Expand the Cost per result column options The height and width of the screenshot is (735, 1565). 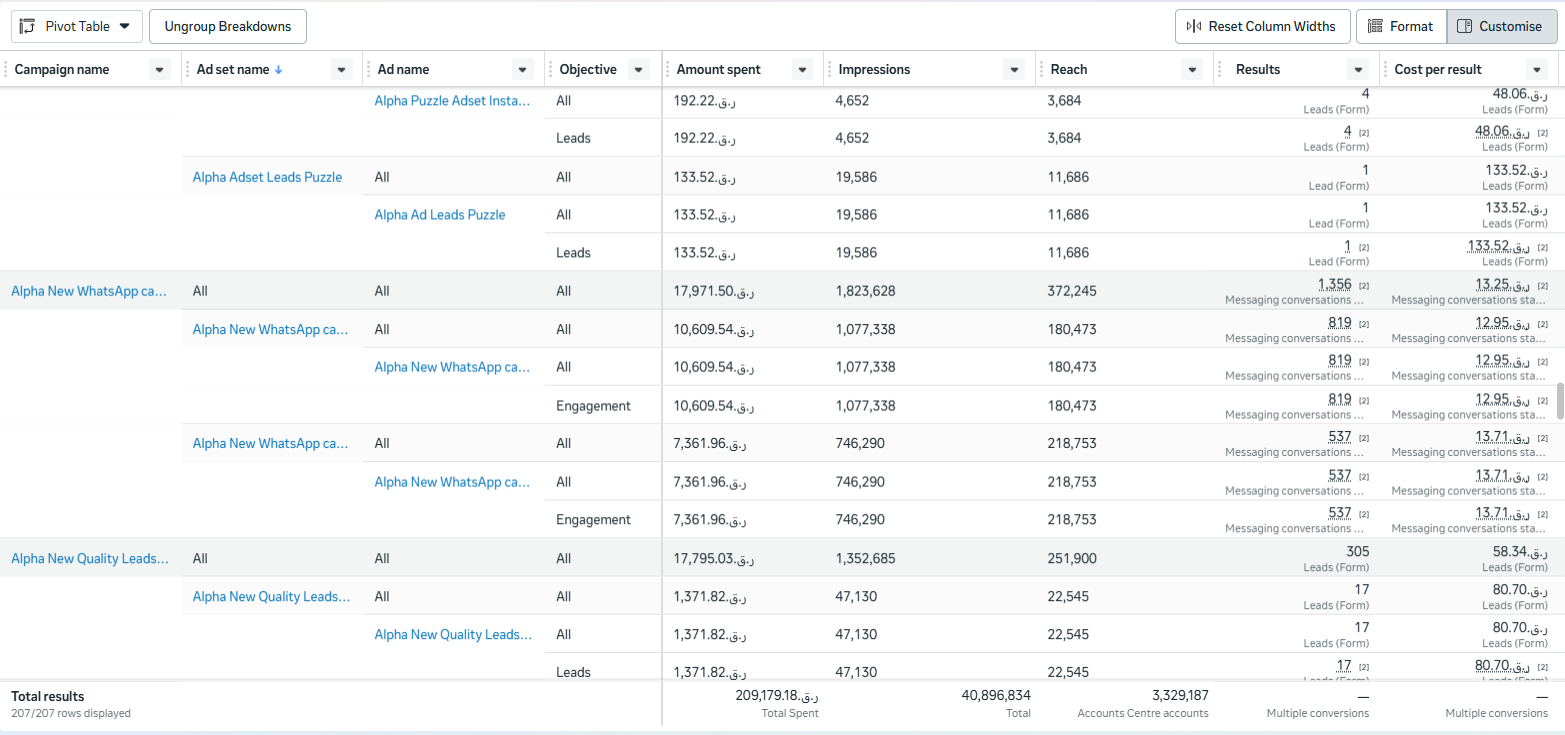[x=1537, y=70]
